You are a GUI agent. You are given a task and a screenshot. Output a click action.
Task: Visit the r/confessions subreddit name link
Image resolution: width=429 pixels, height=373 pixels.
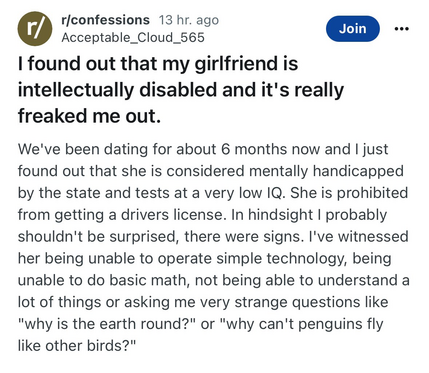[105, 20]
